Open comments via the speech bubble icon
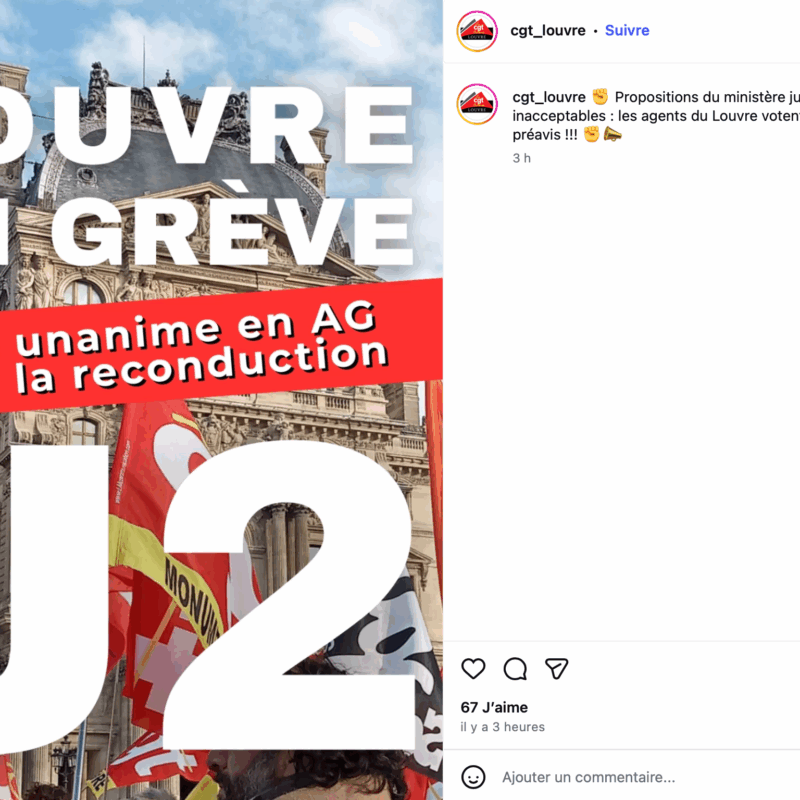Screen dimensions: 800x800 click(515, 668)
